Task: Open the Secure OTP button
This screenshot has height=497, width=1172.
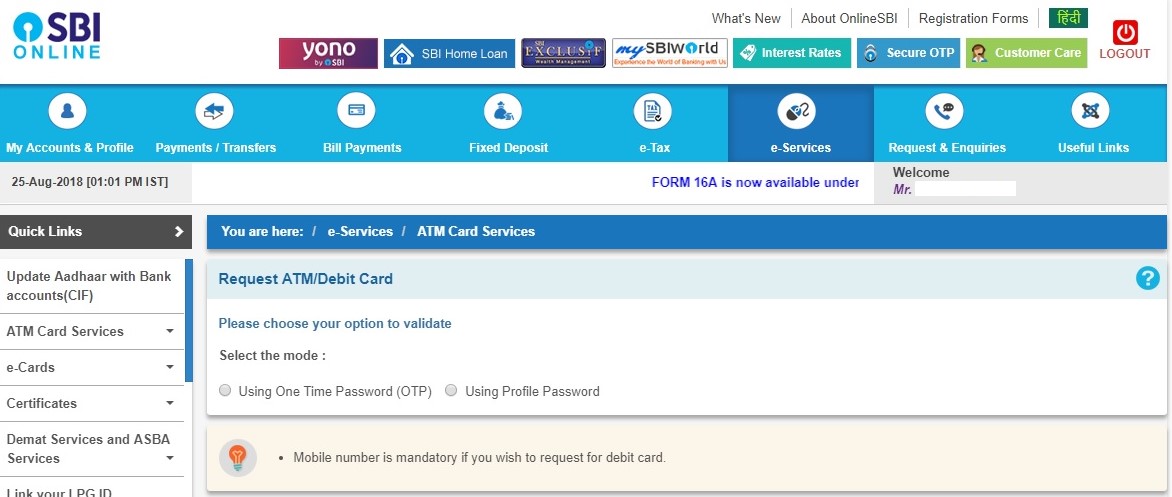Action: click(x=908, y=53)
